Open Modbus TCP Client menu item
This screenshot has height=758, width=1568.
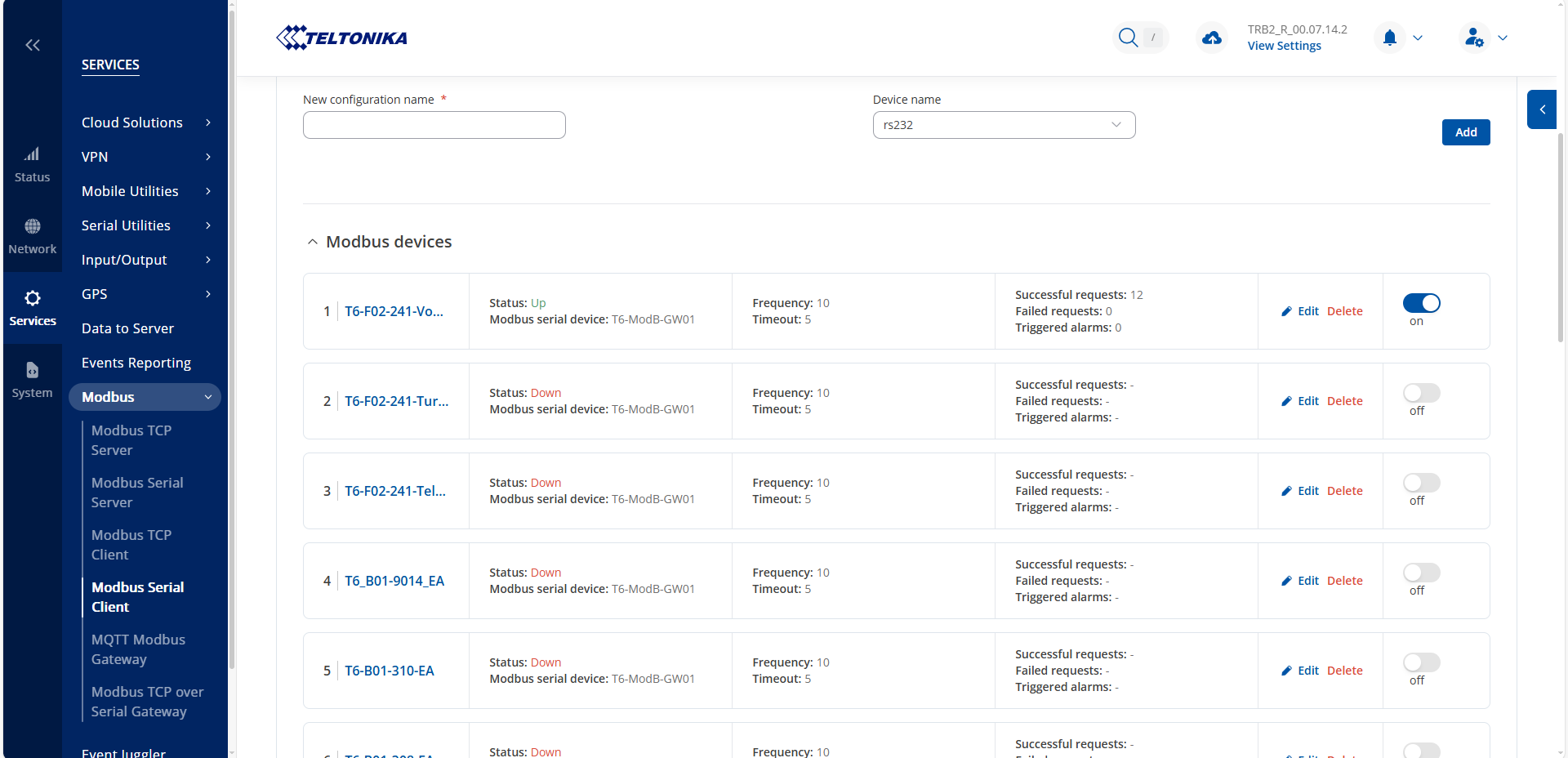[x=131, y=545]
